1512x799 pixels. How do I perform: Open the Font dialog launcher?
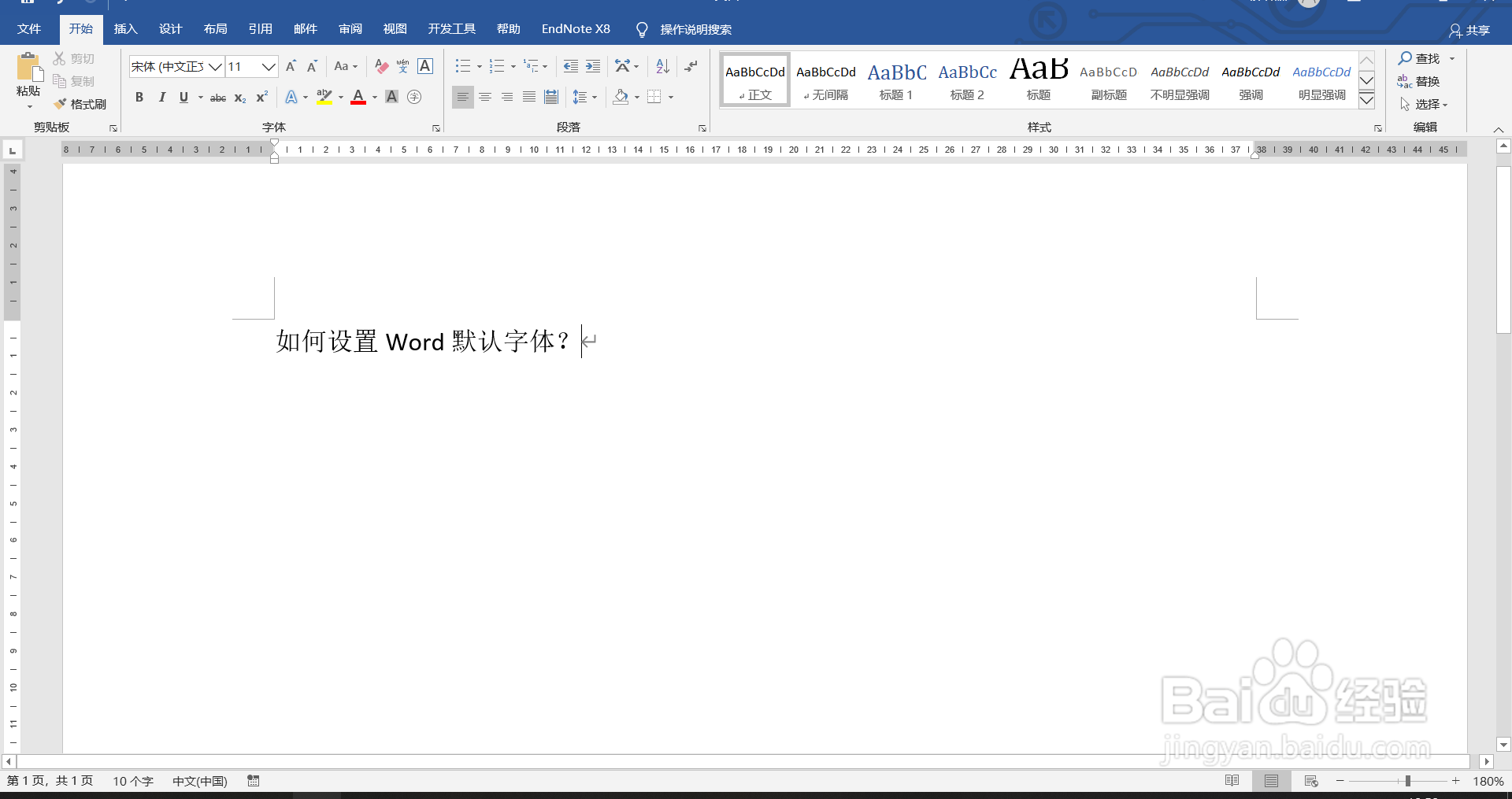click(x=436, y=128)
